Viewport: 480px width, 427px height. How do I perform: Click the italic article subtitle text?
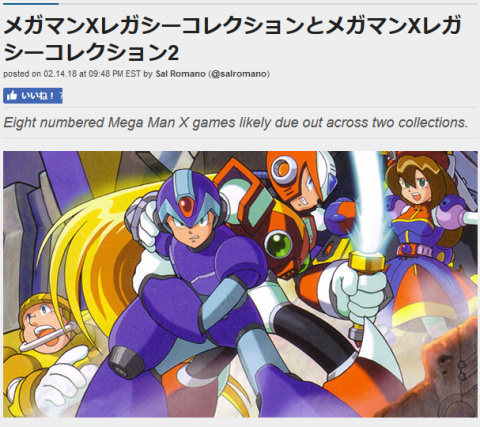[x=236, y=122]
